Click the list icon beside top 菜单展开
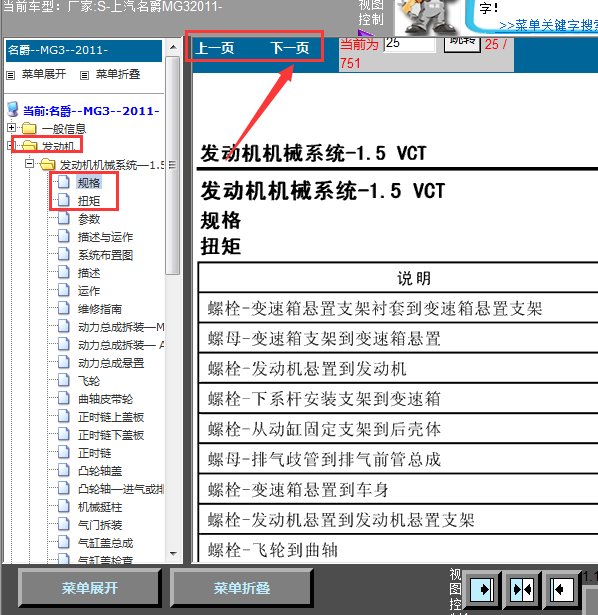598x615 pixels. [x=11, y=75]
